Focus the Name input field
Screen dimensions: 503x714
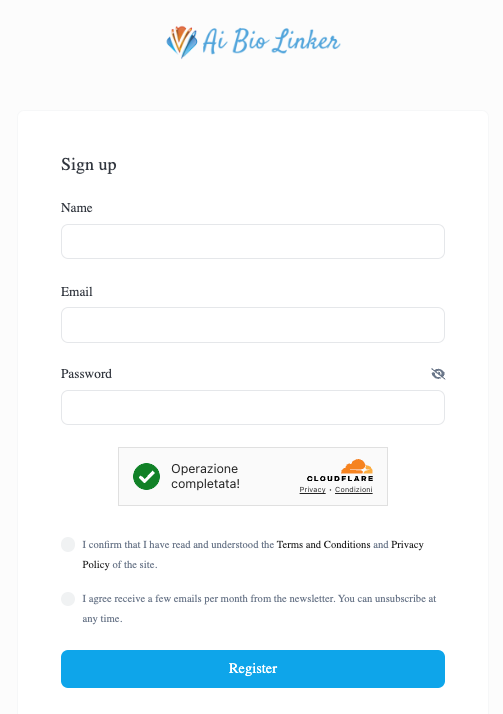(253, 241)
